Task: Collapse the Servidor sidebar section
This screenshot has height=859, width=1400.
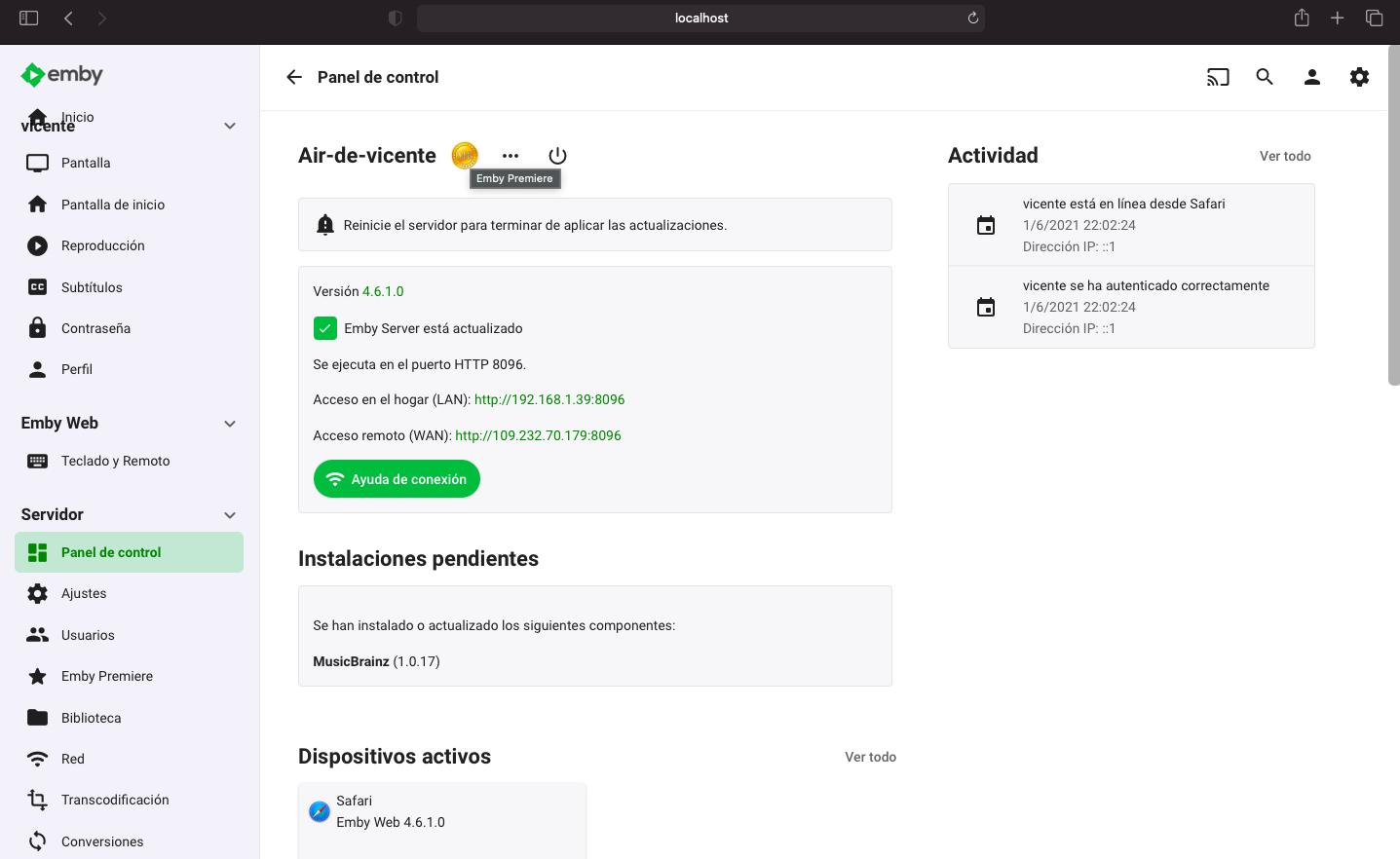Action: pyautogui.click(x=230, y=515)
